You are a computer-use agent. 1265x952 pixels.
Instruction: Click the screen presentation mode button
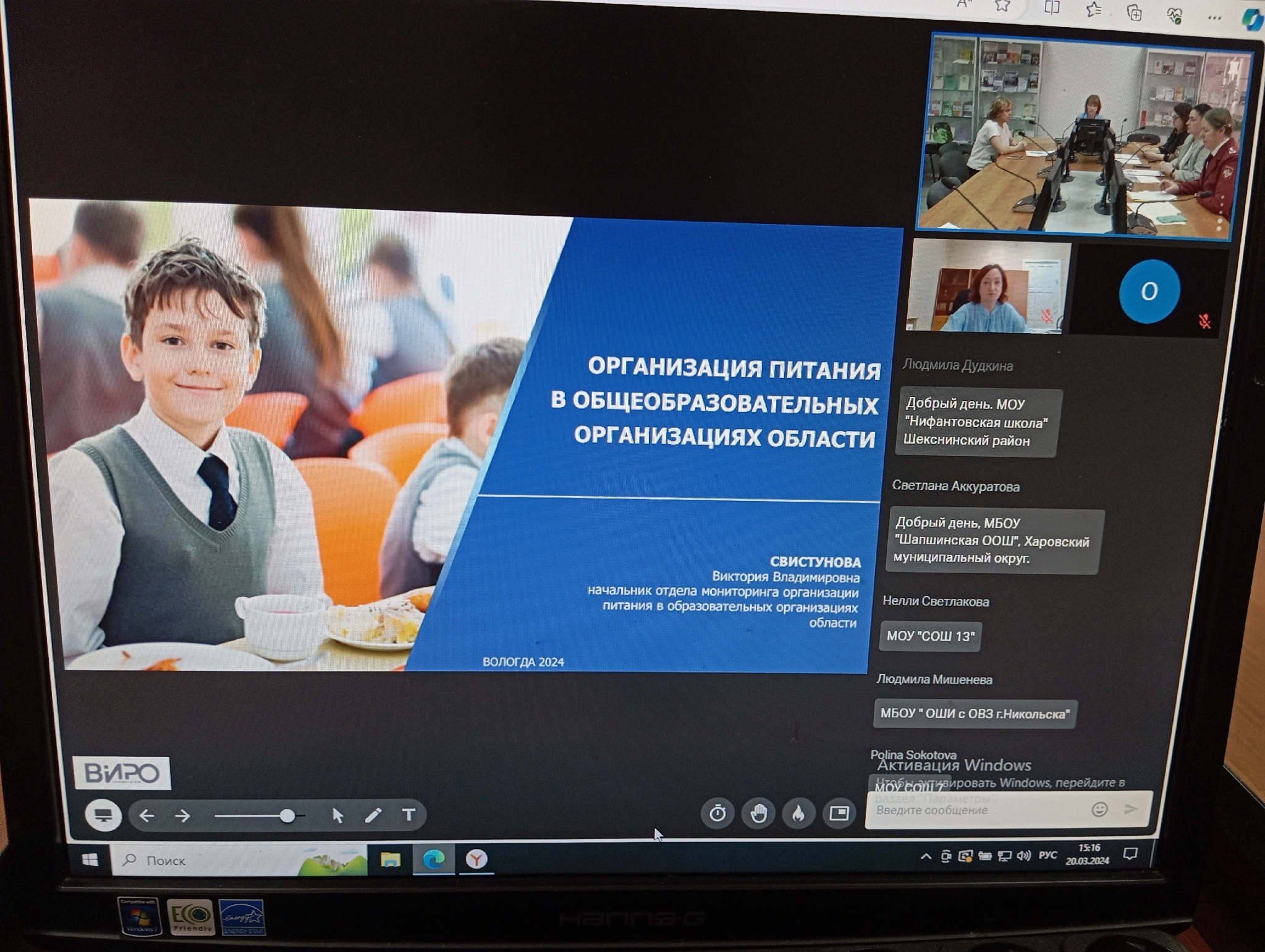click(x=103, y=815)
